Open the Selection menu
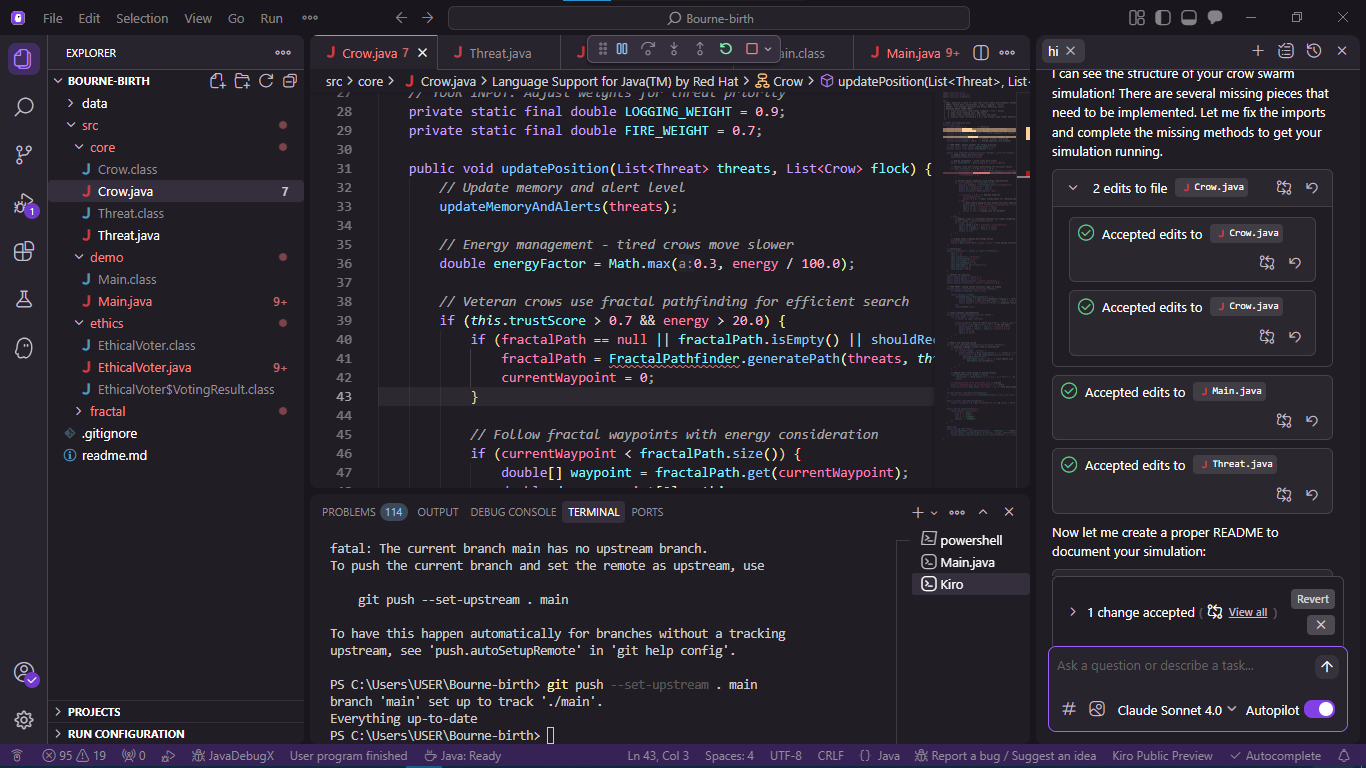The height and width of the screenshot is (768, 1366). pos(142,18)
